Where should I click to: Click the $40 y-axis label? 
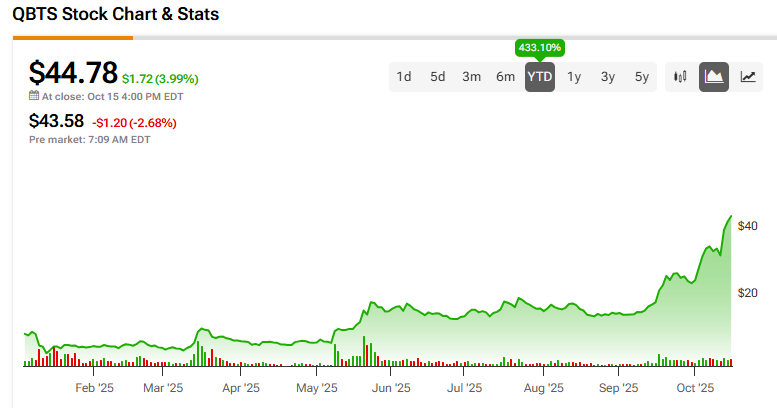point(747,226)
